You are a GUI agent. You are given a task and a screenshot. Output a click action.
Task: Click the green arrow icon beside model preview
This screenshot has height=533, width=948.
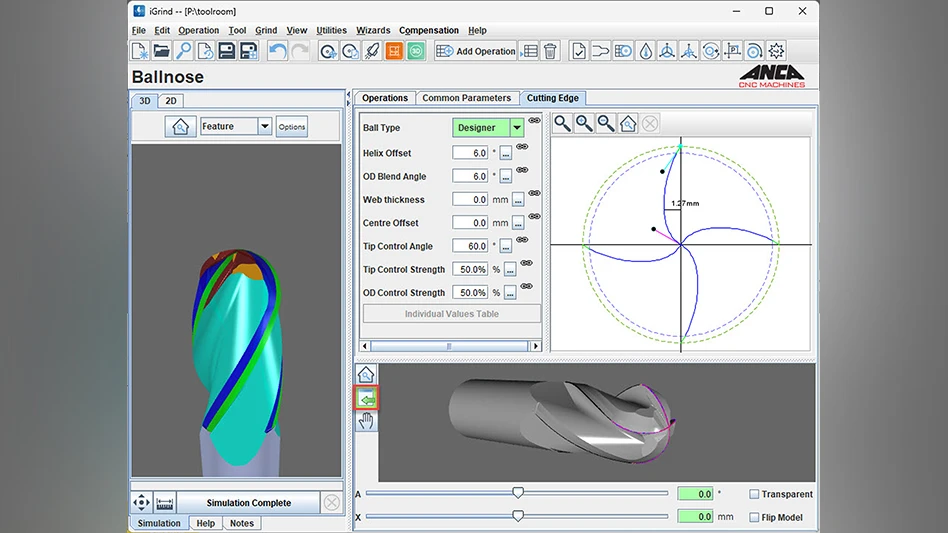click(x=366, y=398)
